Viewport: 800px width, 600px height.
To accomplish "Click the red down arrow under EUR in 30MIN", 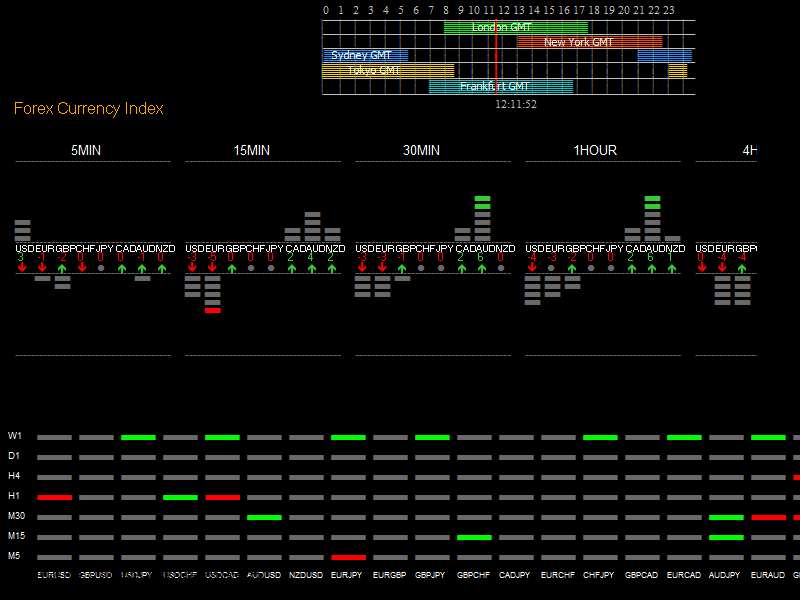I will pyautogui.click(x=382, y=268).
